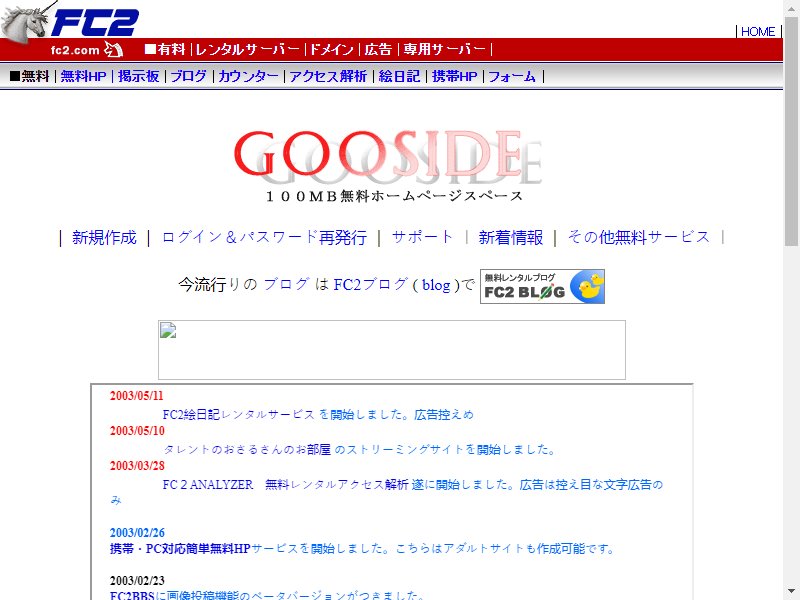Screen dimensions: 800x600
Task: Click the 2003/05/11 date text
Action: point(137,396)
